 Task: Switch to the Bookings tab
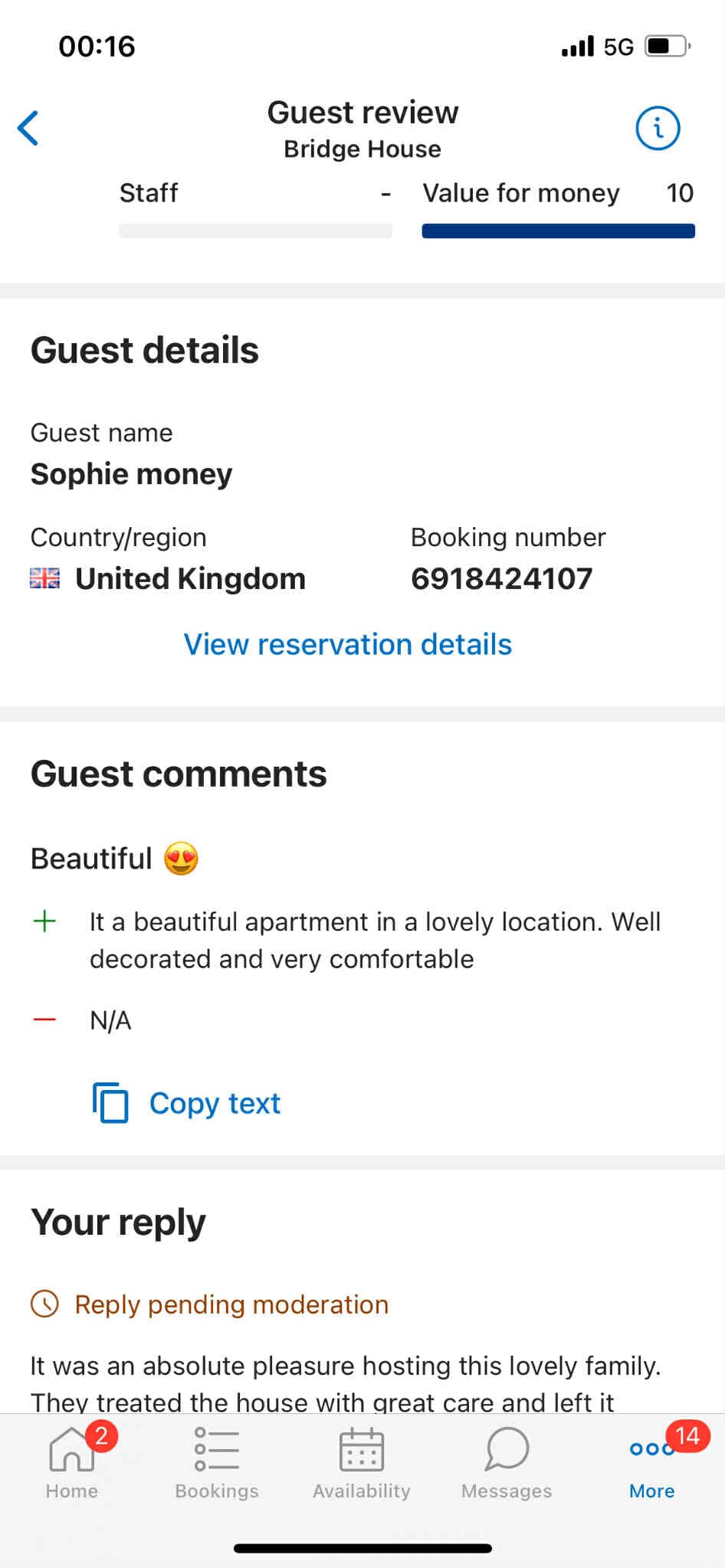click(217, 1461)
